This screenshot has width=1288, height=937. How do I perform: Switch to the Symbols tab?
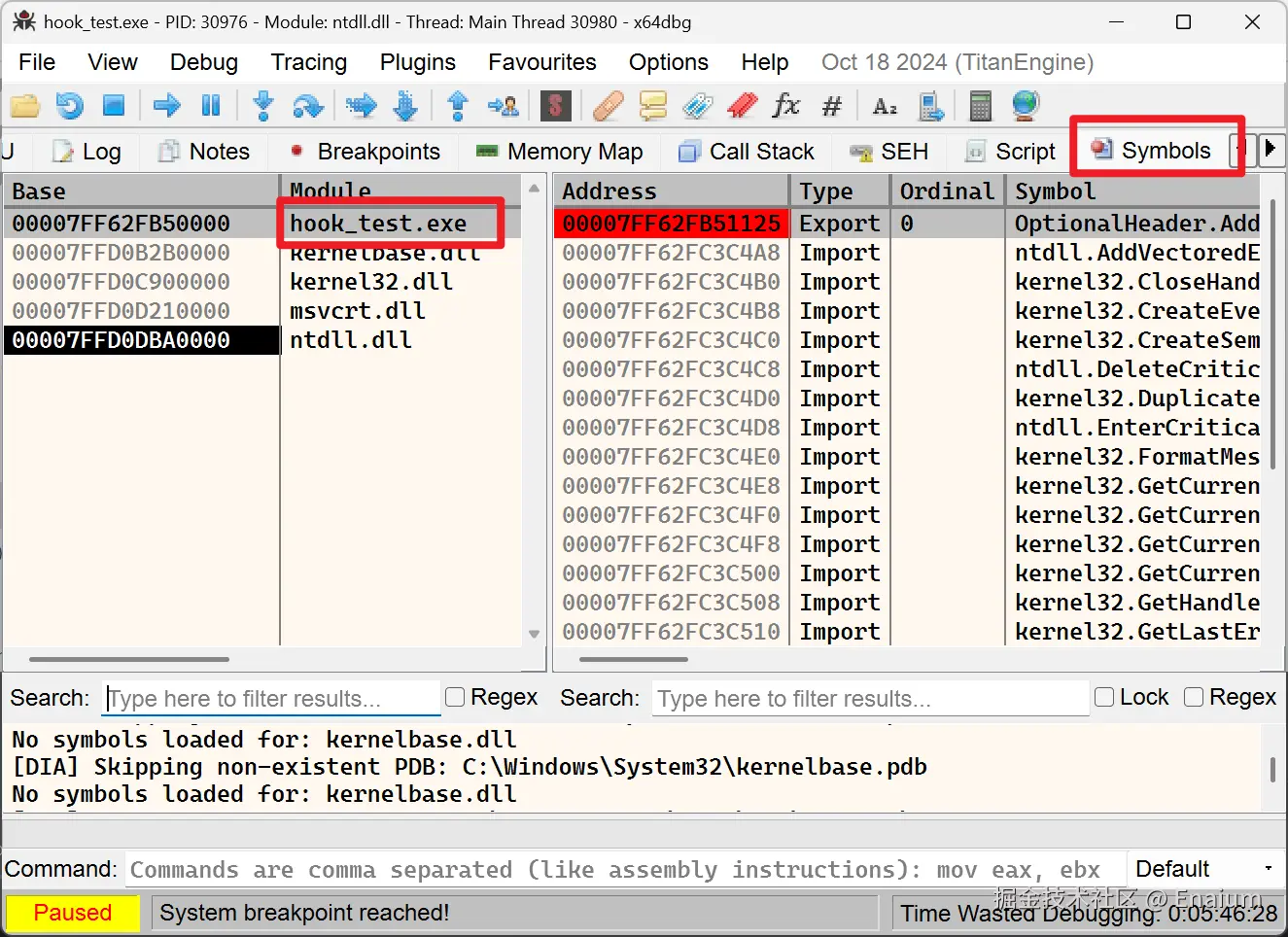tap(1152, 151)
